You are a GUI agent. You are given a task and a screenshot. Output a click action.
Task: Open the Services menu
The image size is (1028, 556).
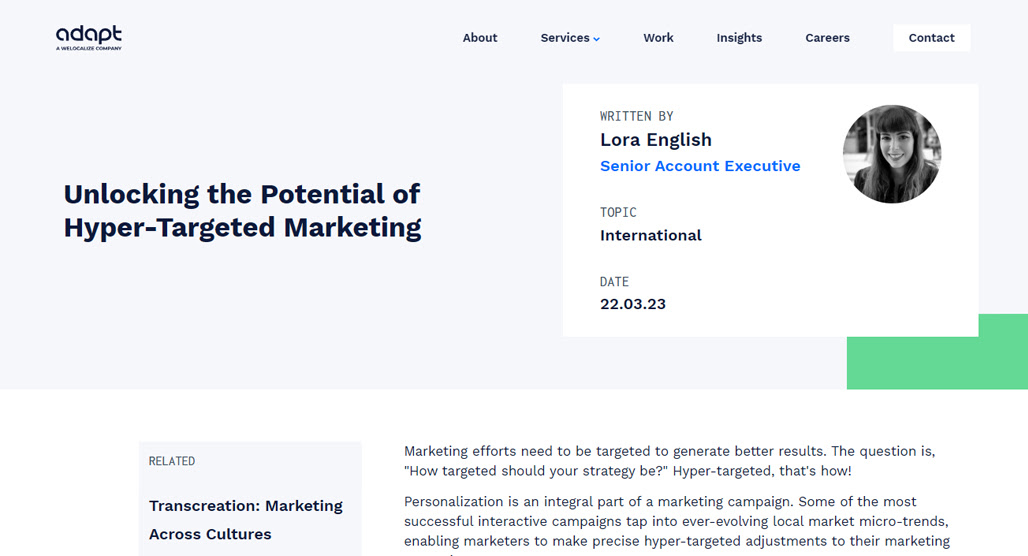[564, 38]
